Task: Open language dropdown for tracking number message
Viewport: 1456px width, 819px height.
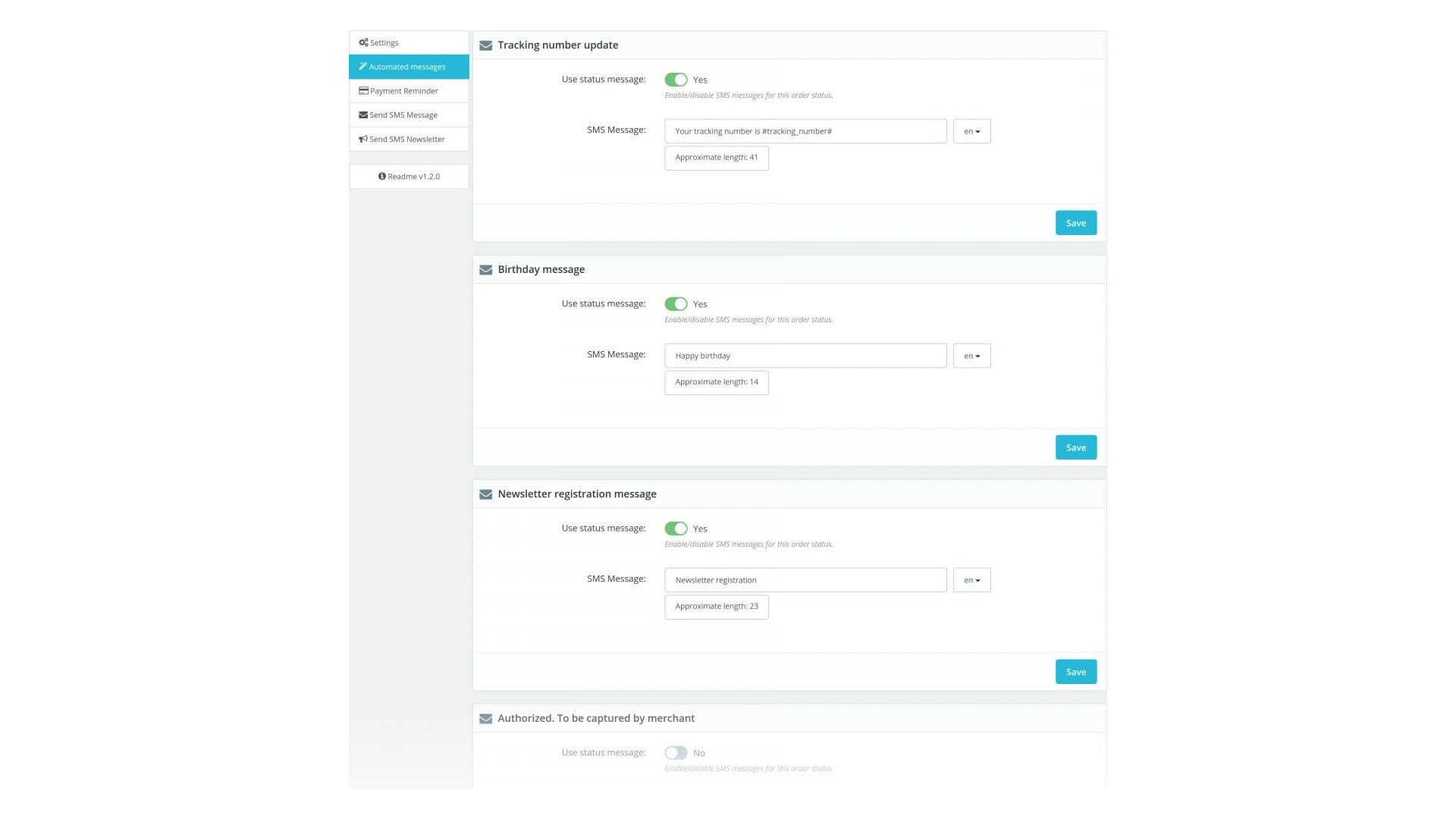Action: pos(971,131)
